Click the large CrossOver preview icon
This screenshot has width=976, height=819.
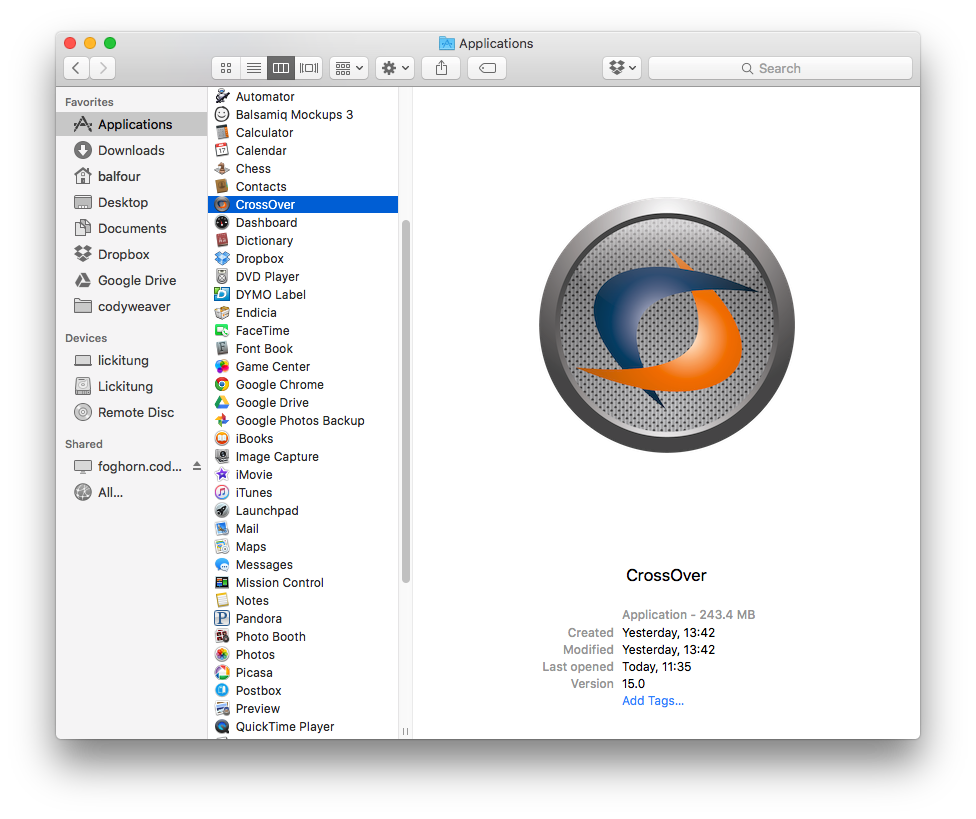pos(666,325)
